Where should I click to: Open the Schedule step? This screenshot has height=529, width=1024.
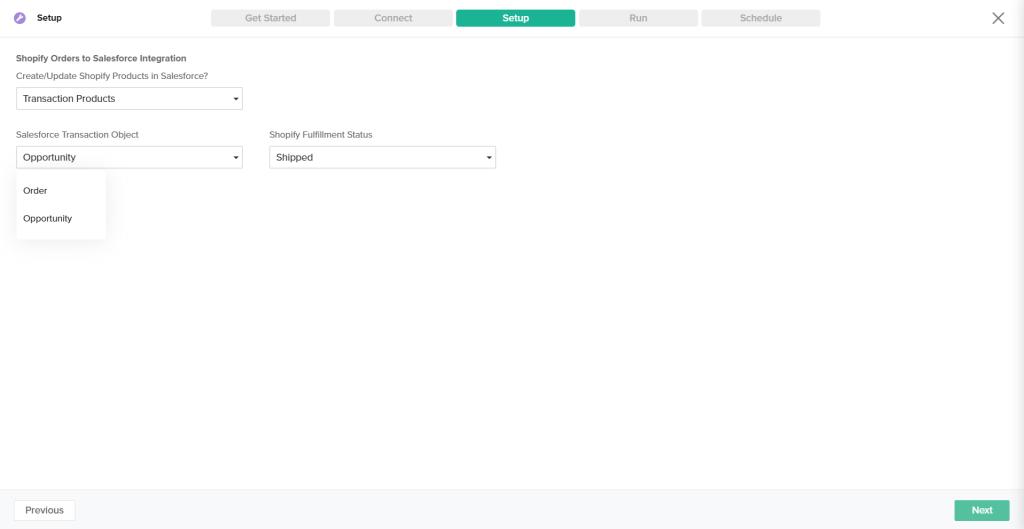coord(761,18)
